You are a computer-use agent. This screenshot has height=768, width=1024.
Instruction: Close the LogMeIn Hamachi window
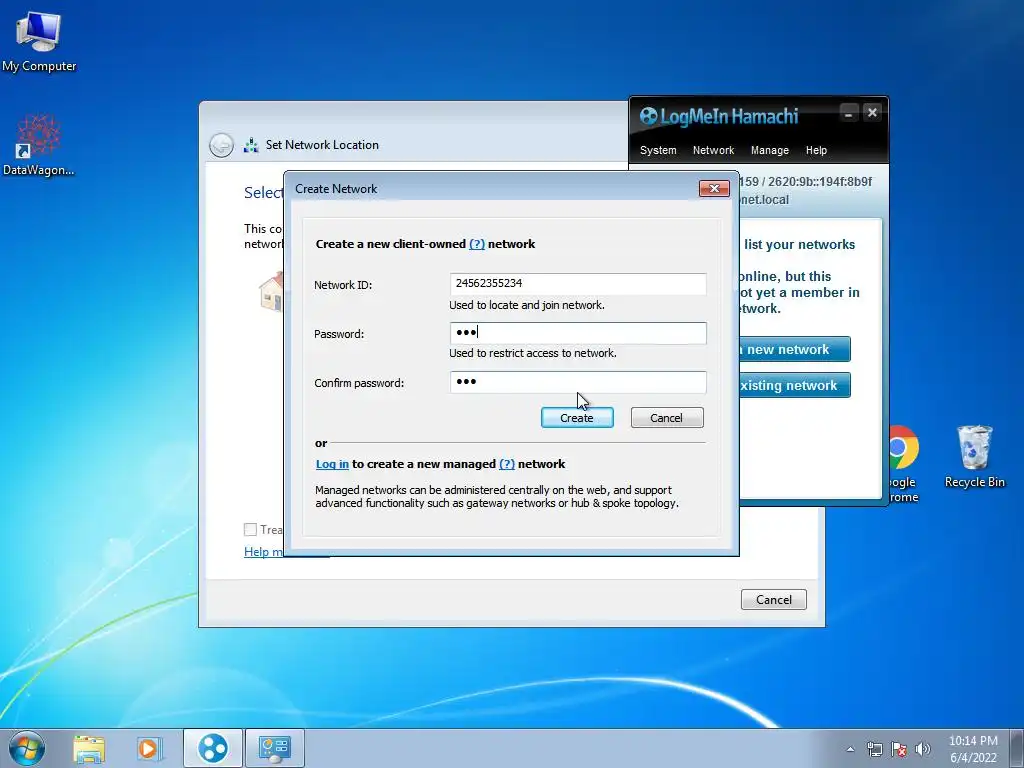coord(872,113)
